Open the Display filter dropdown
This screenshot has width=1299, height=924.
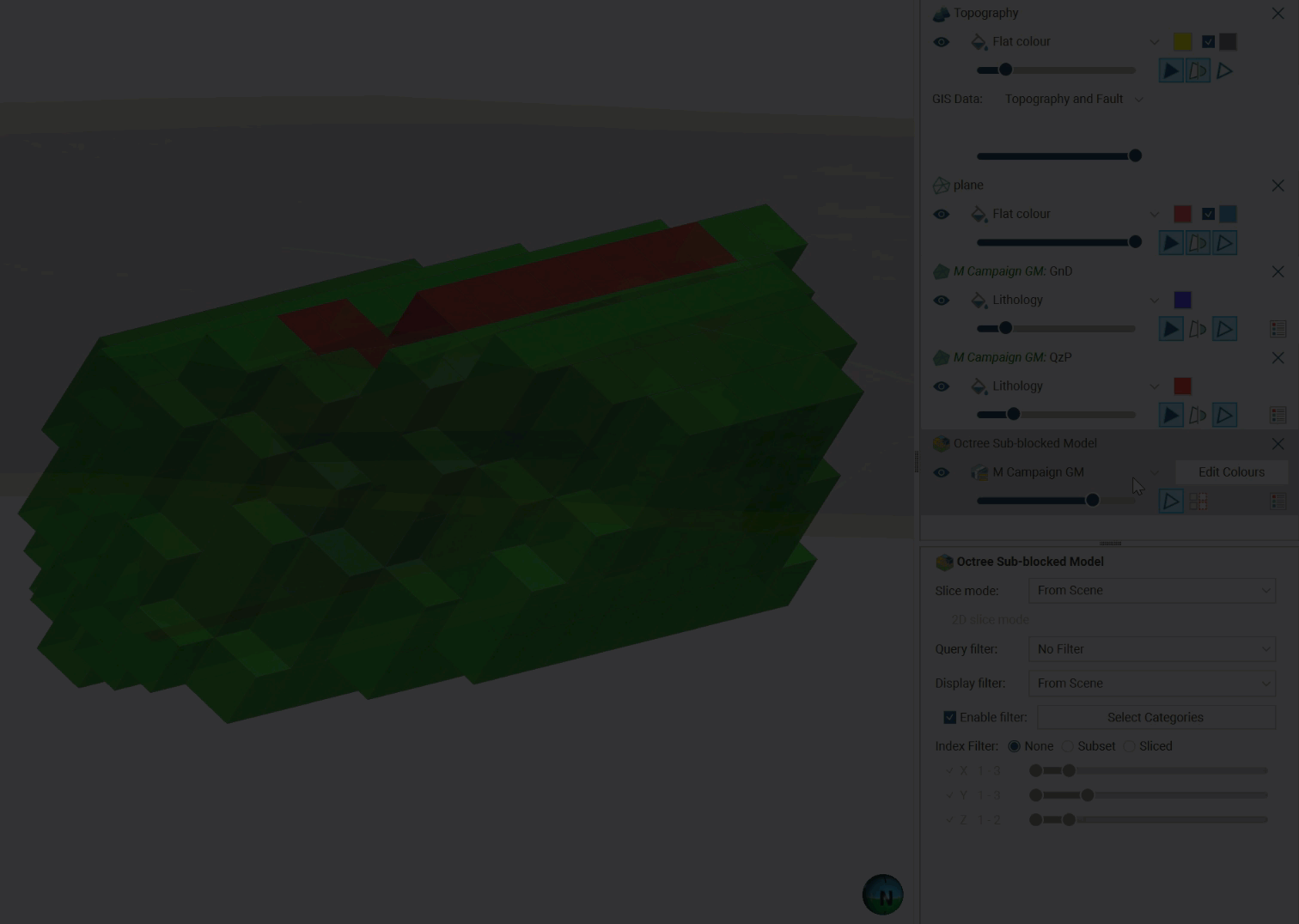click(x=1151, y=684)
